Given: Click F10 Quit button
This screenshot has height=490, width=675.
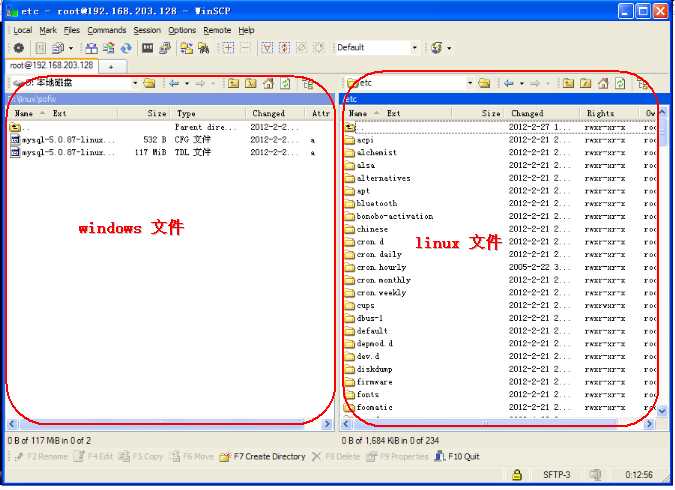Looking at the screenshot, I should pos(457,456).
